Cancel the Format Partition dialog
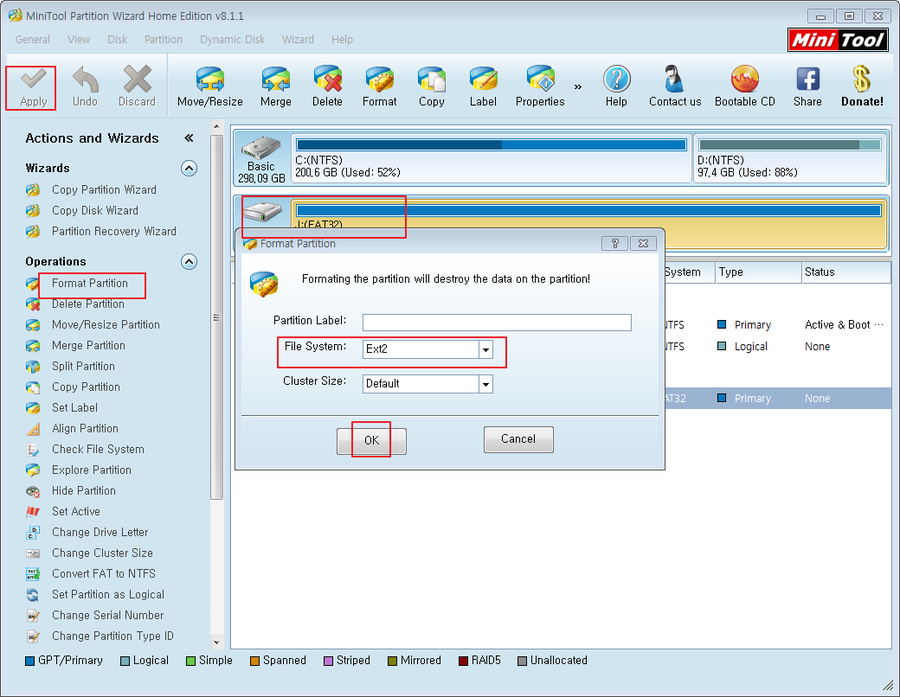Viewport: 900px width, 697px height. (518, 439)
